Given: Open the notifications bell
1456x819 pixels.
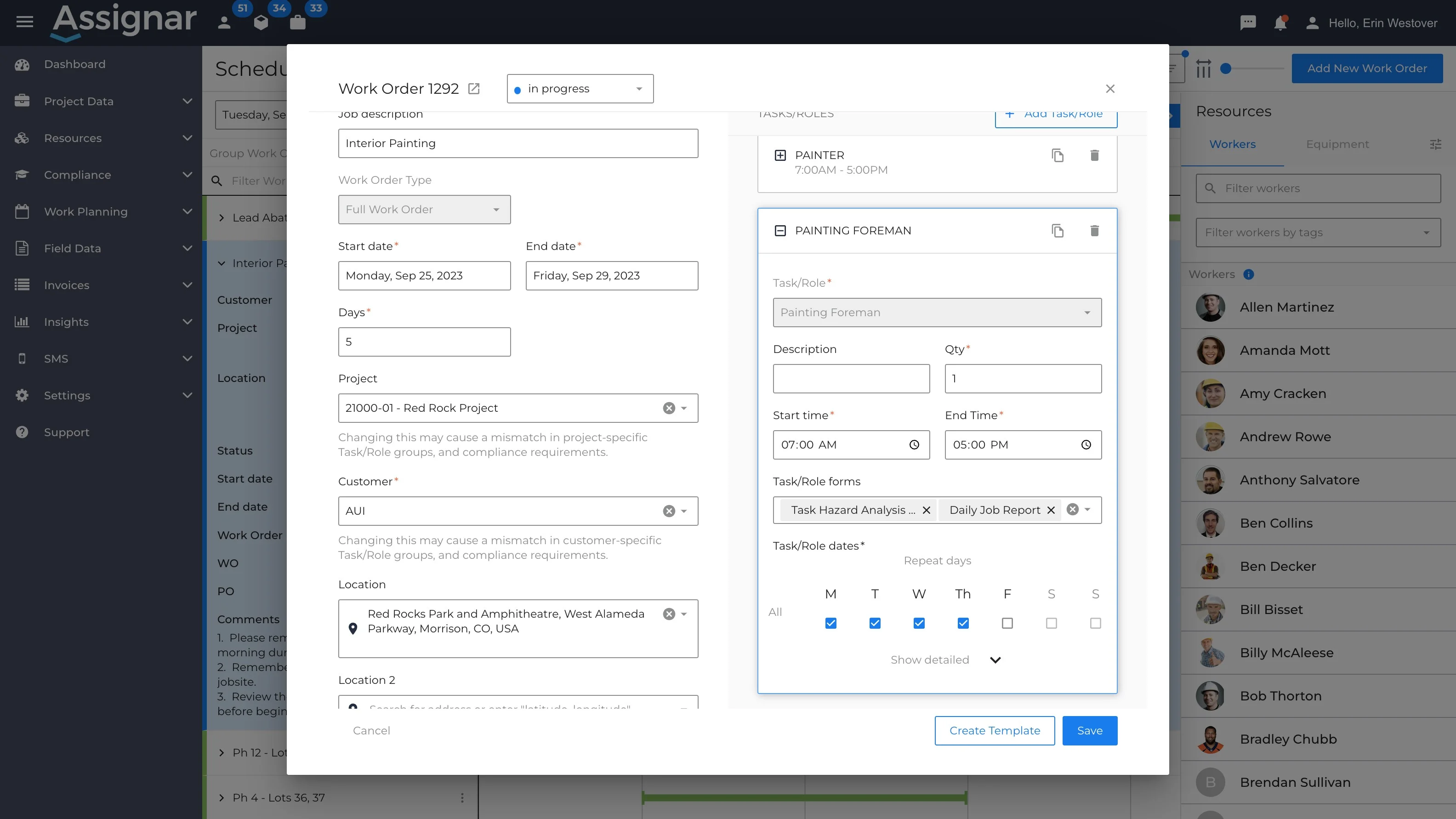Looking at the screenshot, I should click(1280, 23).
